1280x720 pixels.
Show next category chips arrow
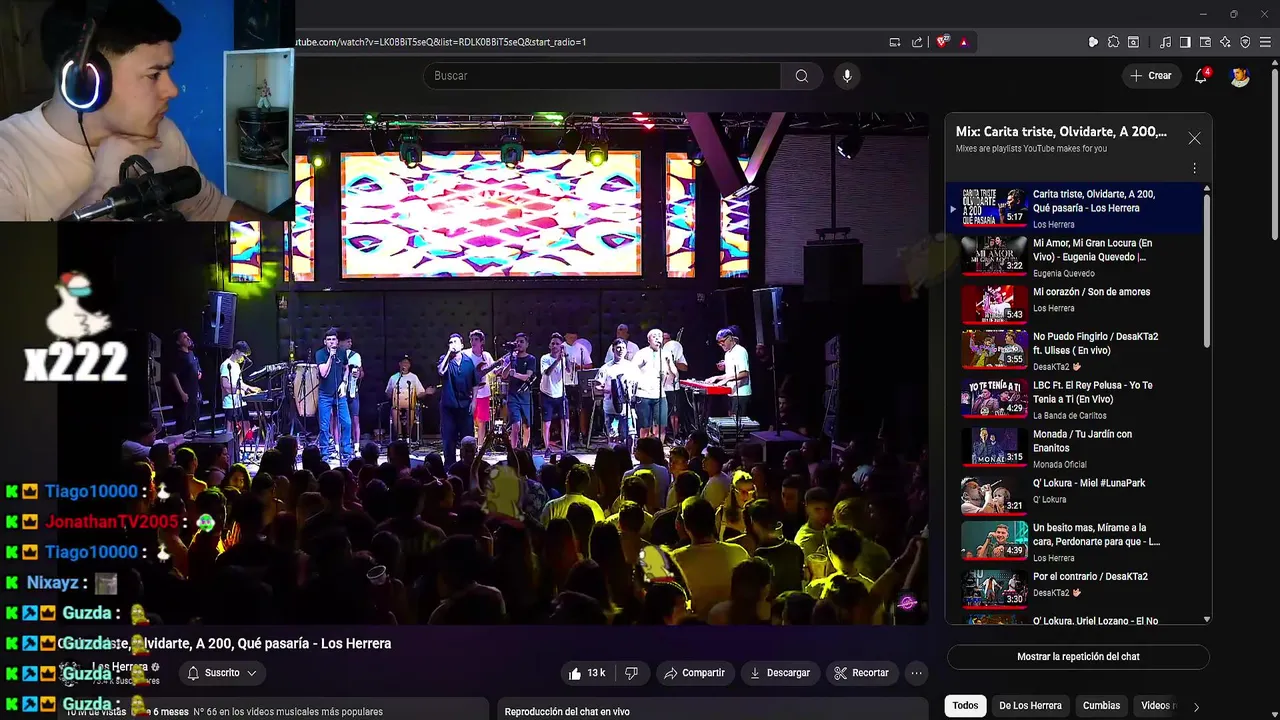[1196, 706]
